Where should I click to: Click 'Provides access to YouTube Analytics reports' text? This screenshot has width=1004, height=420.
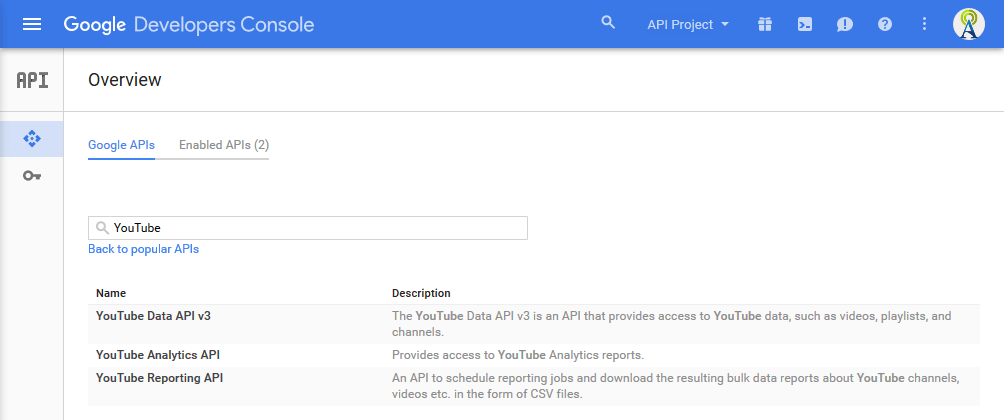pyautogui.click(x=518, y=355)
